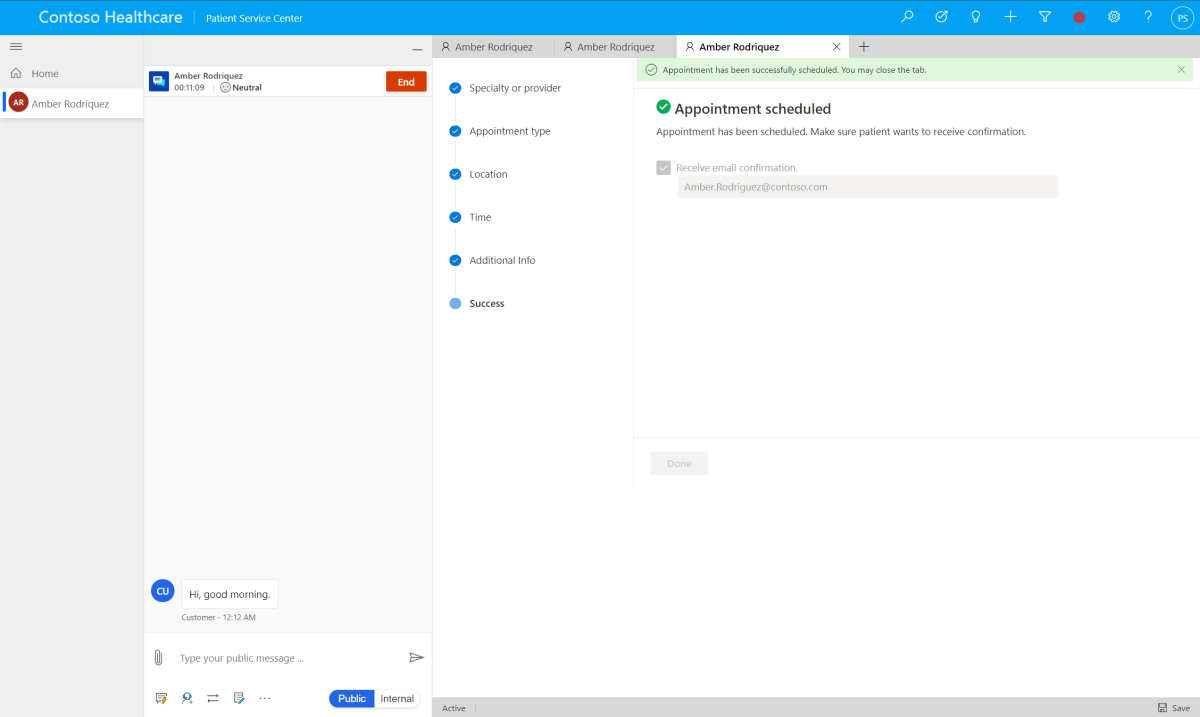Viewport: 1200px width, 717px height.
Task: Toggle Receive email confirmation checkbox
Action: [662, 167]
